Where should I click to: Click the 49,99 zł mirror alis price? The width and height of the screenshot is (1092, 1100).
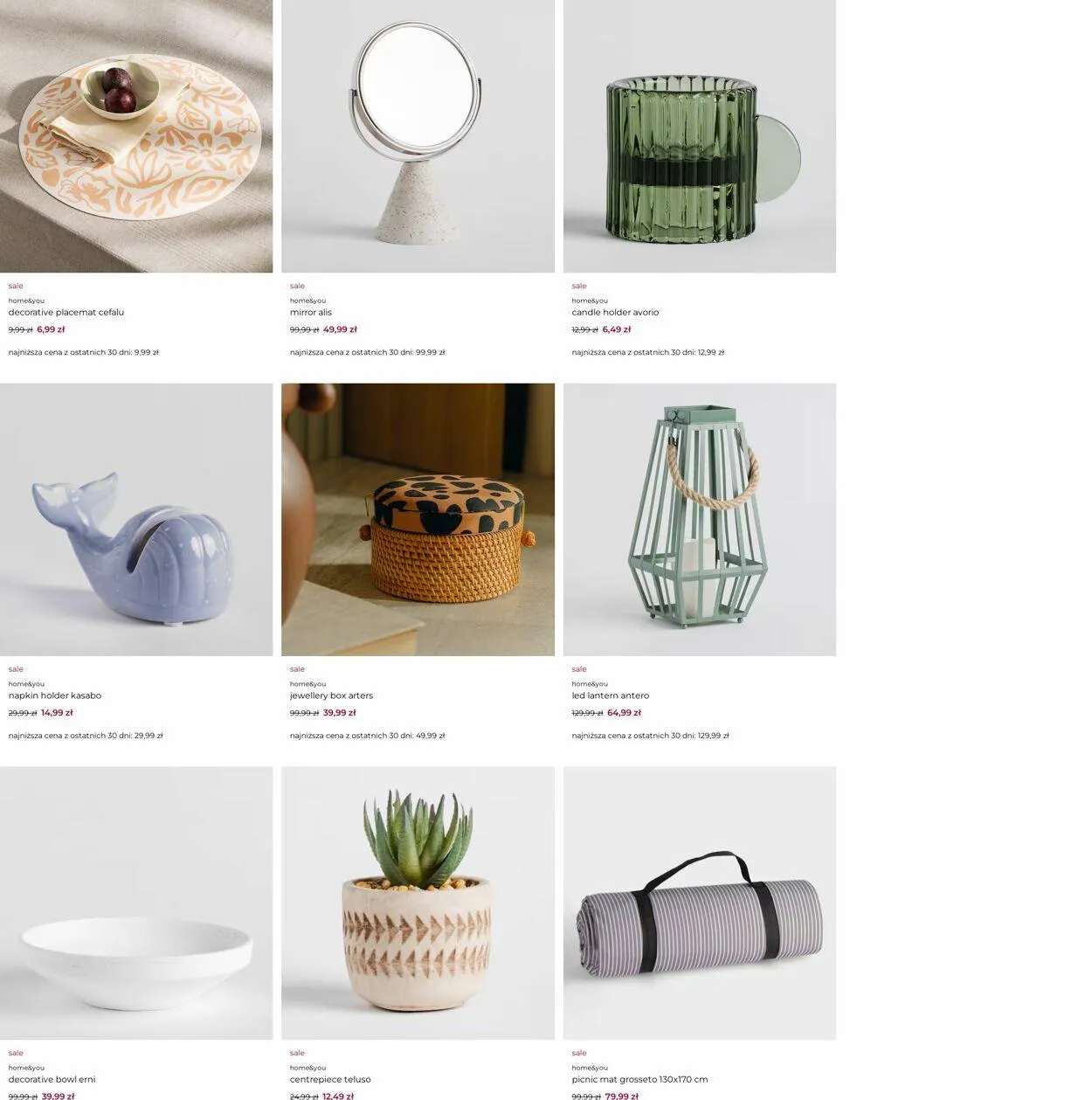click(x=340, y=329)
